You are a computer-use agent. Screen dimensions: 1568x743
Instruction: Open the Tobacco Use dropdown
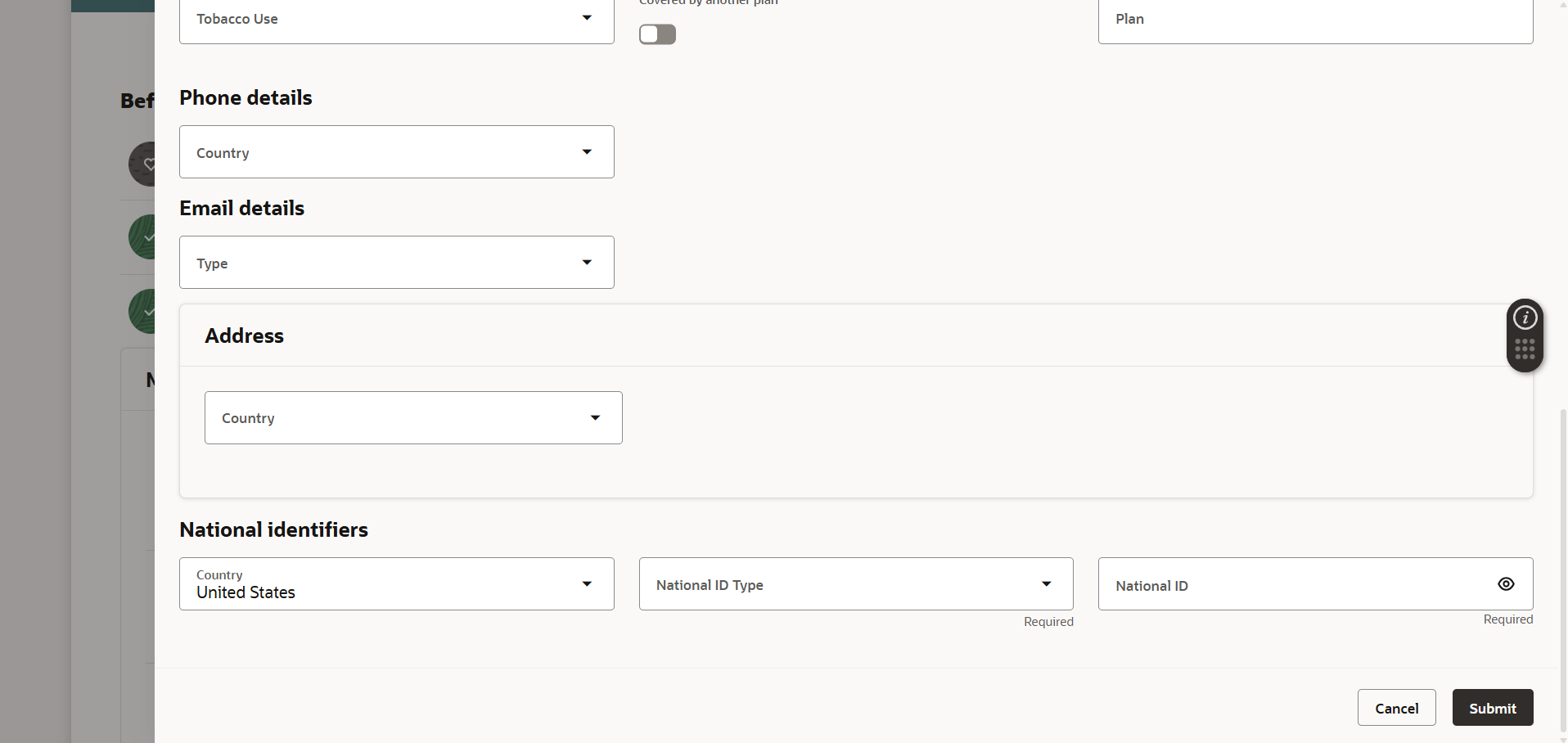pos(397,19)
